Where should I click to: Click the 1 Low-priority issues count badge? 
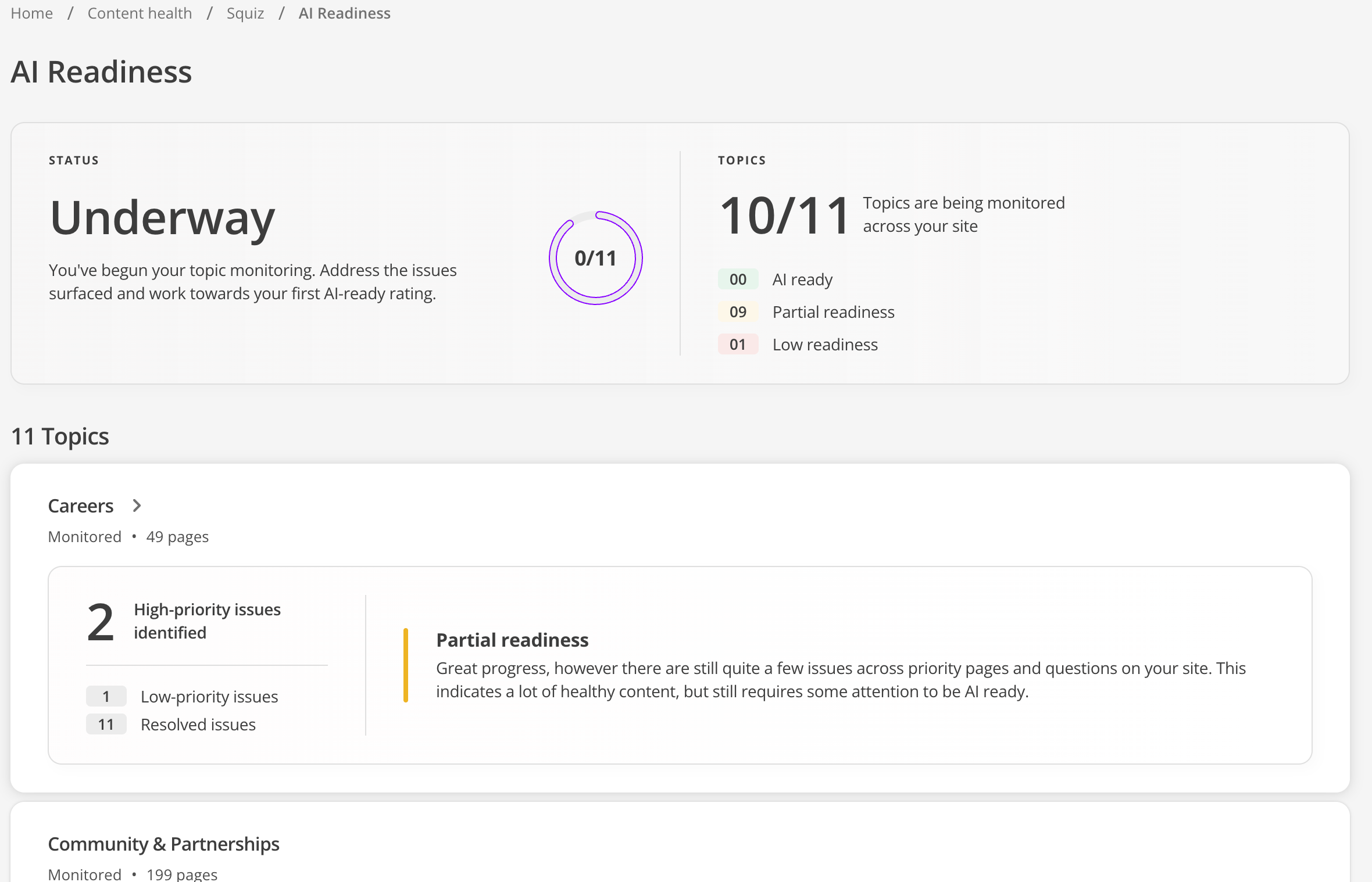pyautogui.click(x=106, y=696)
